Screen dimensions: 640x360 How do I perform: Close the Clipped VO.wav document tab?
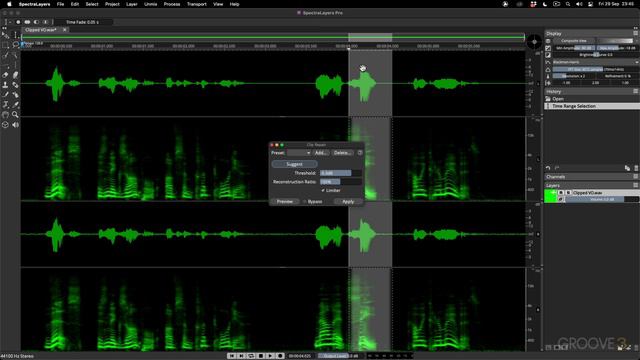pos(64,30)
